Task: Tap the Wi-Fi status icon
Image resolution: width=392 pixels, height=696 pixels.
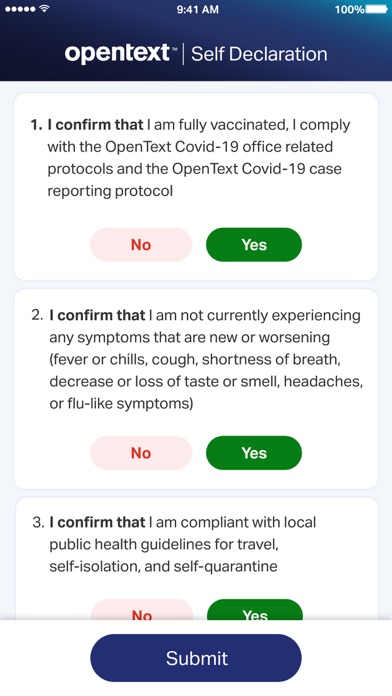Action: pyautogui.click(x=44, y=9)
